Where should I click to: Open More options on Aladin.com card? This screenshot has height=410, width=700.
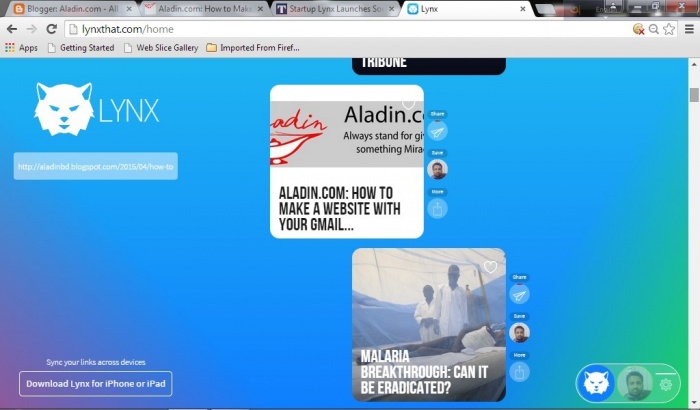click(x=438, y=209)
